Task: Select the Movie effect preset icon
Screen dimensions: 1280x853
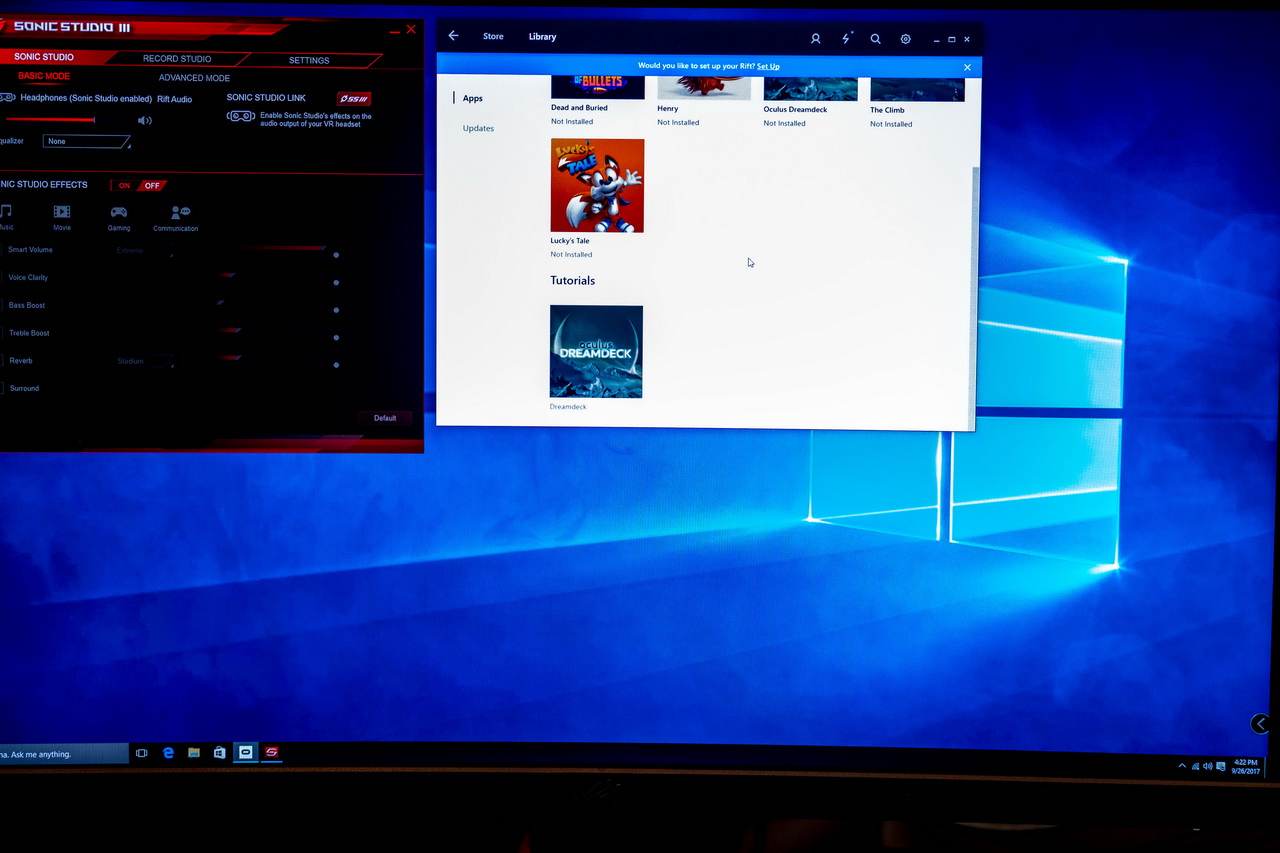Action: [62, 212]
